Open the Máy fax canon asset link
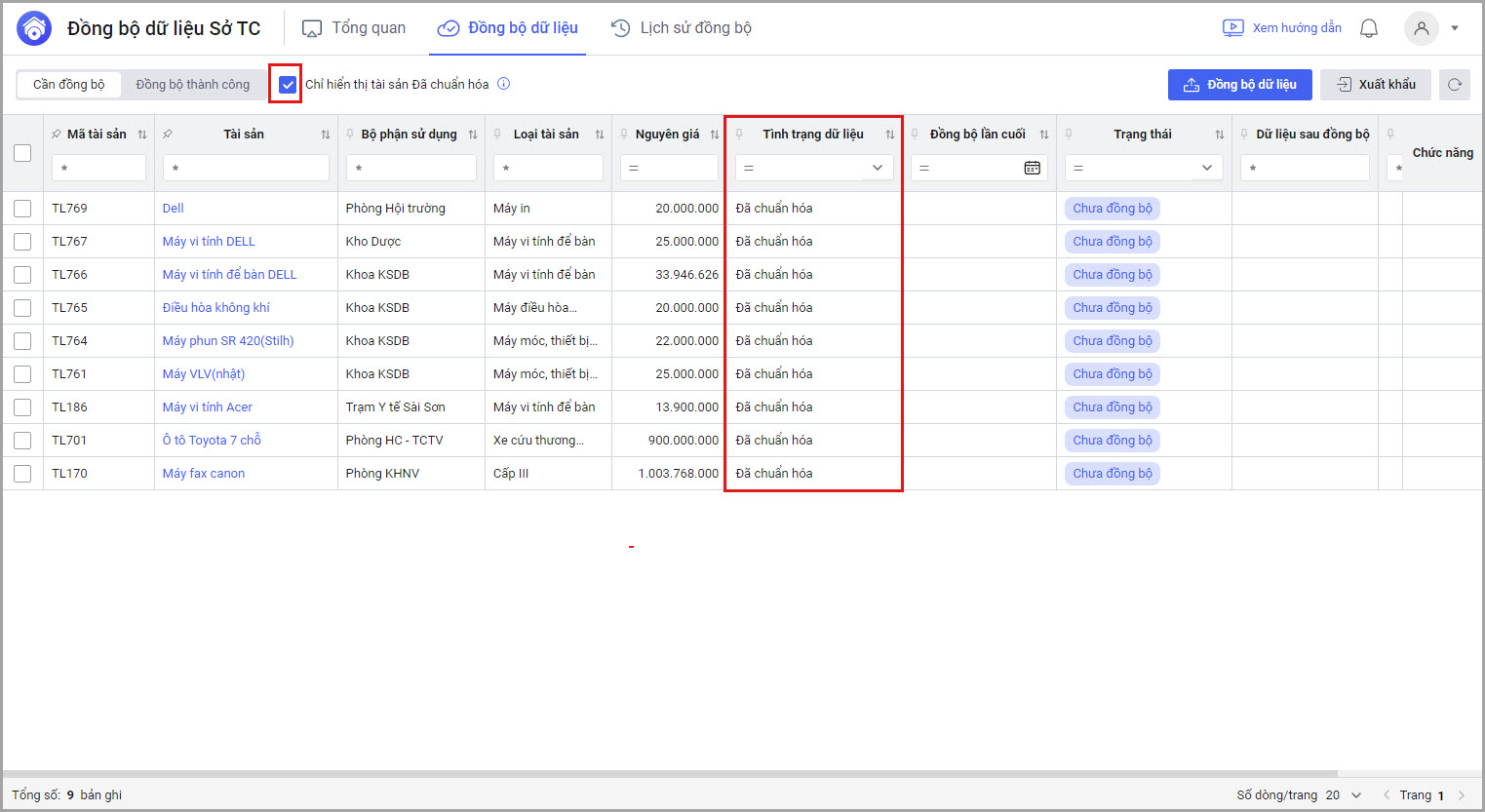 (x=204, y=474)
